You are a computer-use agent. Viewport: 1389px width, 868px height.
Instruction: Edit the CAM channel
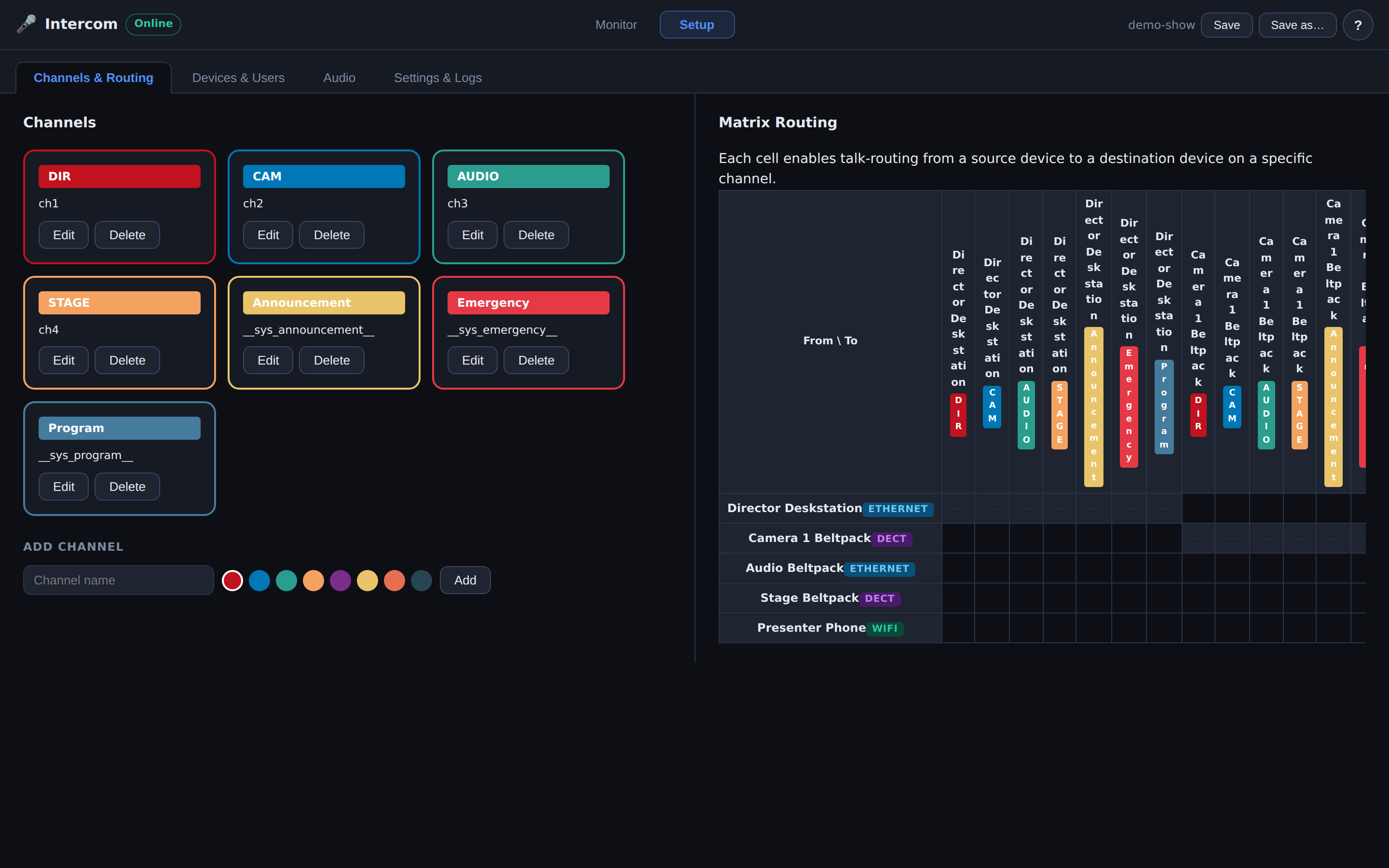268,235
